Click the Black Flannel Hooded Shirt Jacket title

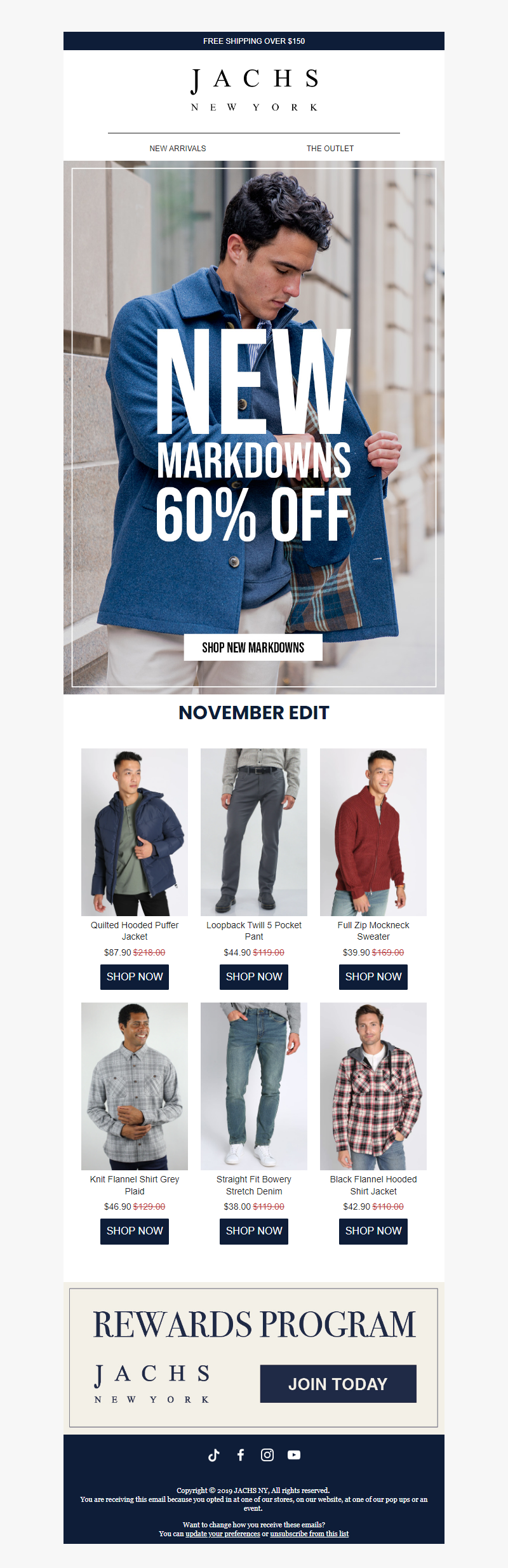(x=373, y=1185)
